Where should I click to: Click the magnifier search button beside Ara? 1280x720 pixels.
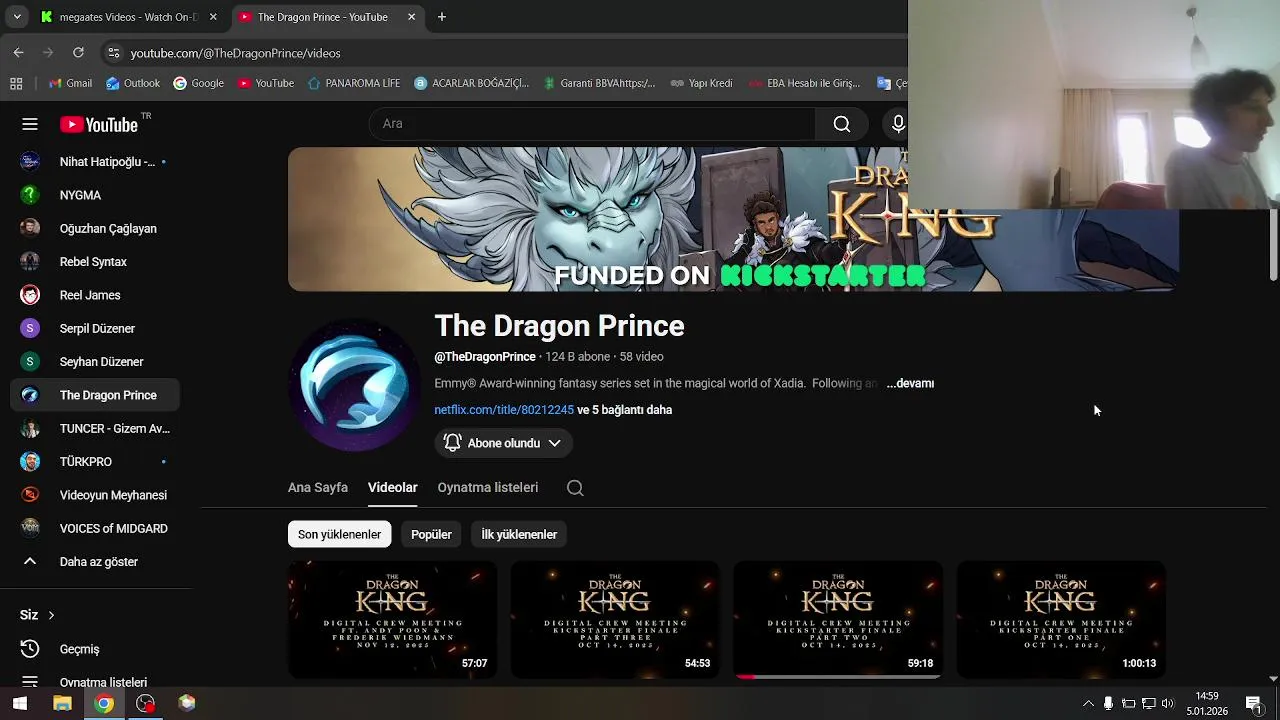[842, 124]
